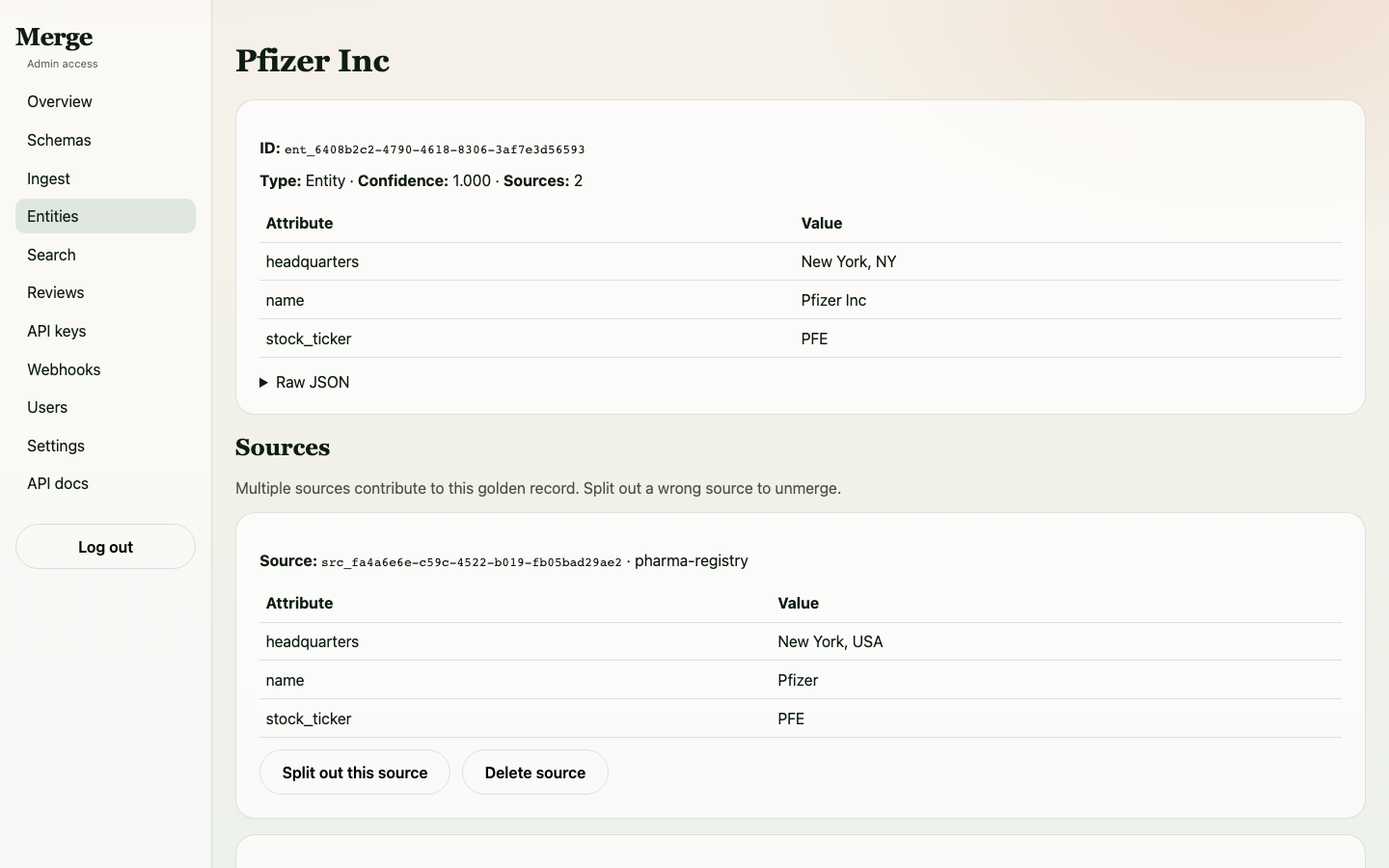Click Attribute header in source table
This screenshot has width=1389, height=868.
point(299,603)
